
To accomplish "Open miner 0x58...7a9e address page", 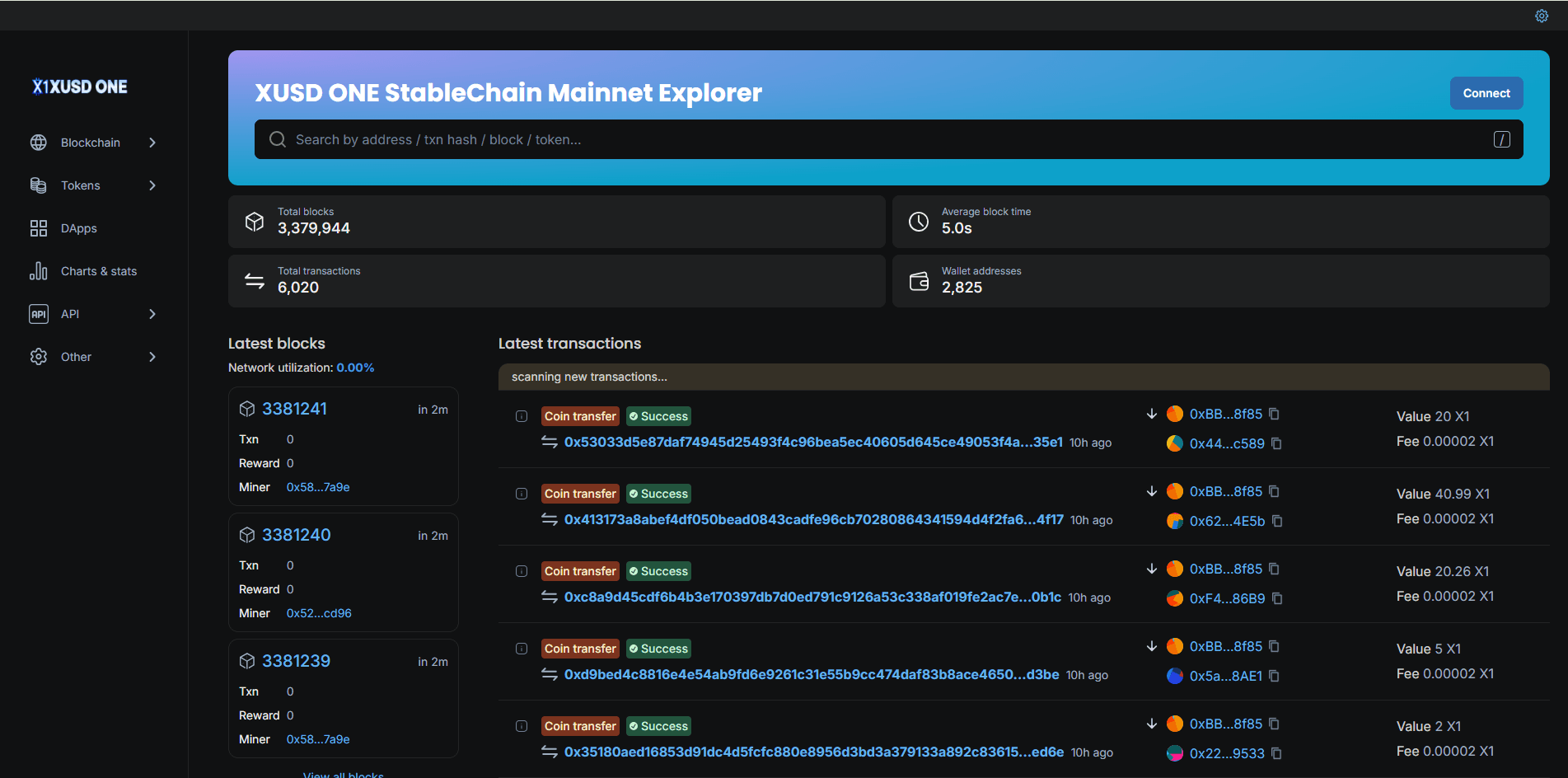I will coord(318,487).
